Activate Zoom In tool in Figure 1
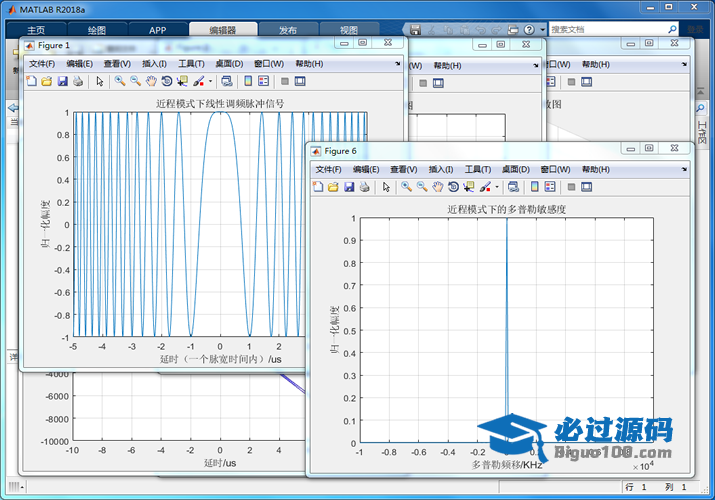 pos(120,81)
